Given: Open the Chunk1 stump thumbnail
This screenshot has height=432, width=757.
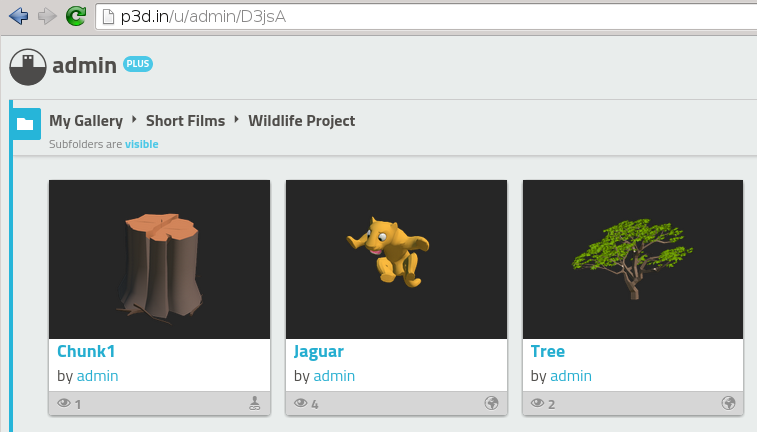Looking at the screenshot, I should click(x=159, y=259).
